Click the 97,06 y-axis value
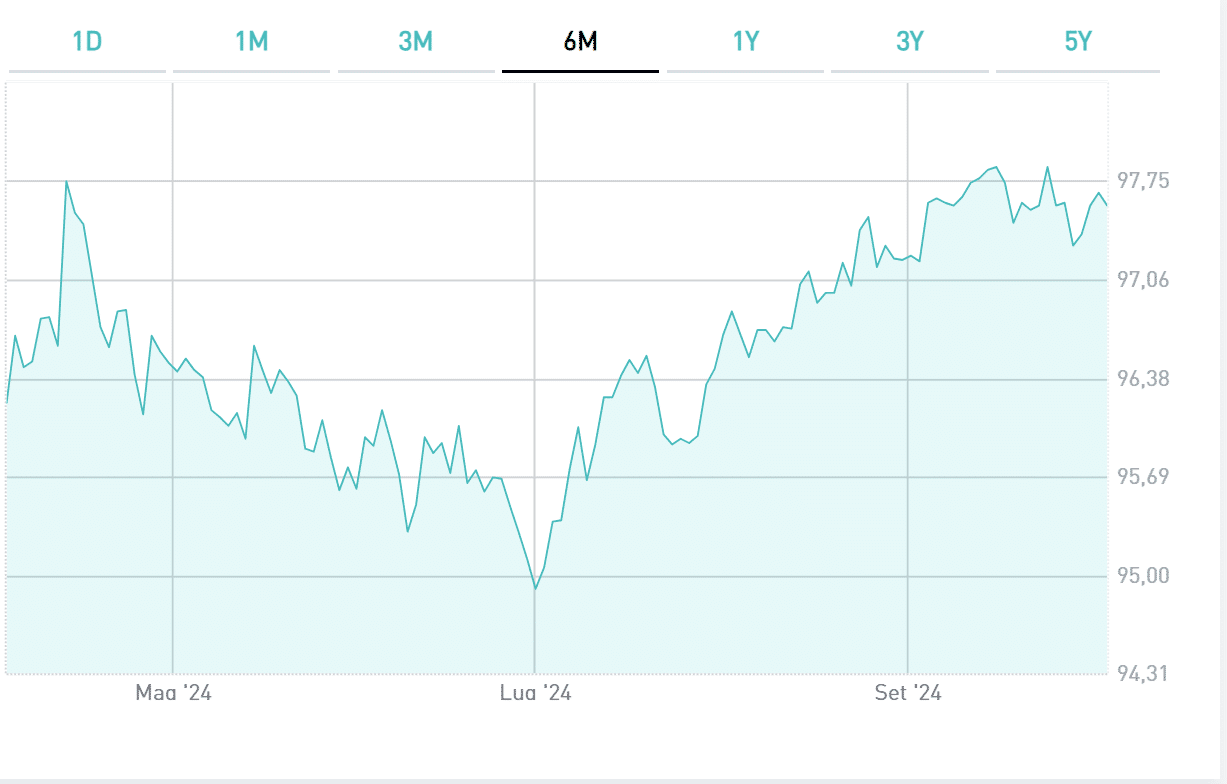The image size is (1227, 784). click(x=1143, y=280)
